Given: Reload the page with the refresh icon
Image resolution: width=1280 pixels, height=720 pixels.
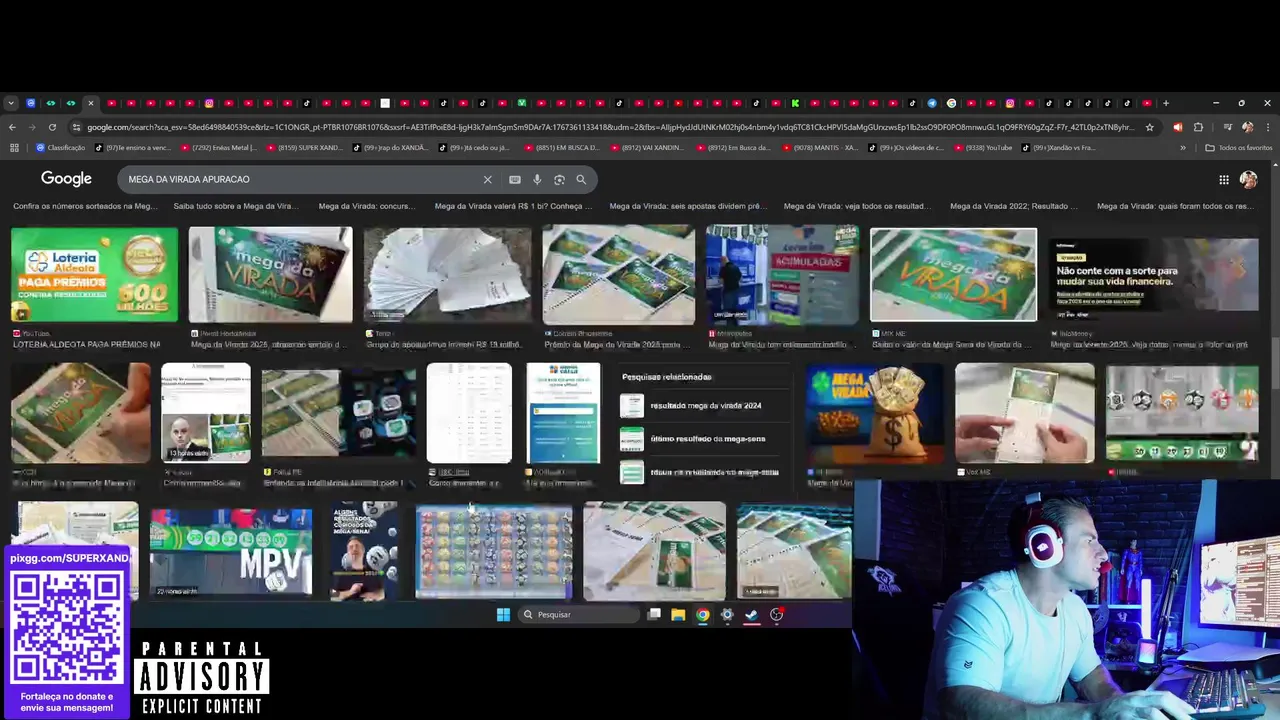Looking at the screenshot, I should (x=51, y=127).
